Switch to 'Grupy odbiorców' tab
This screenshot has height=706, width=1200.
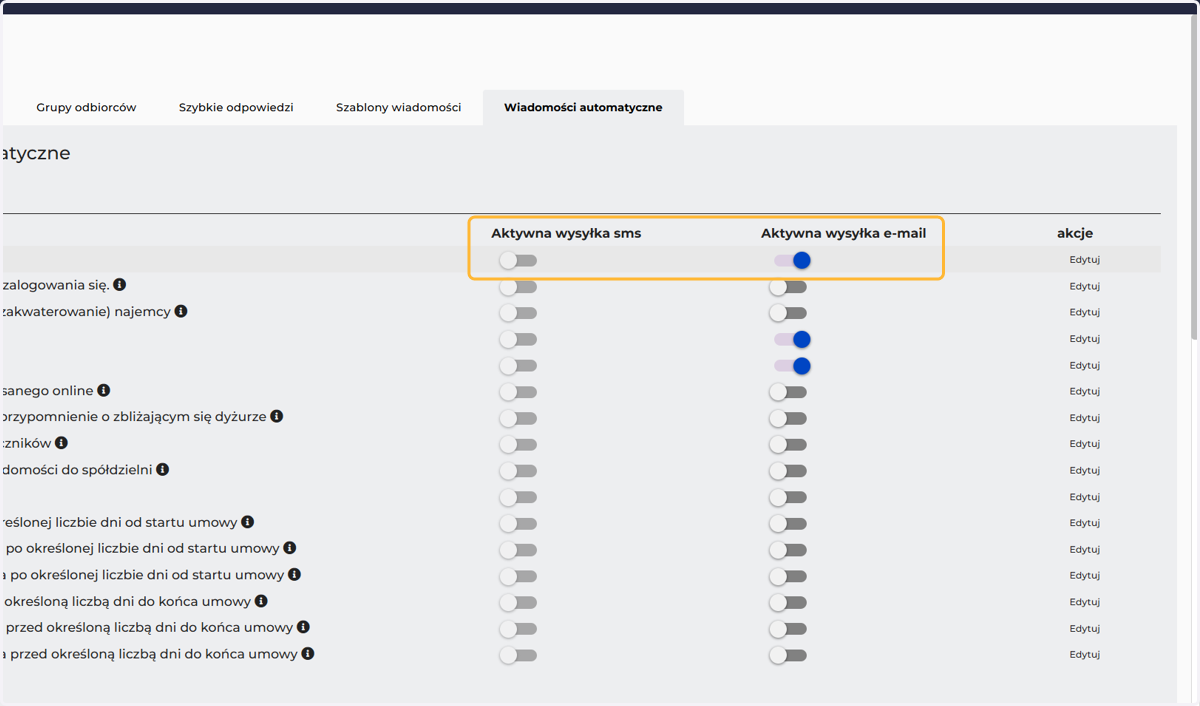(x=86, y=107)
